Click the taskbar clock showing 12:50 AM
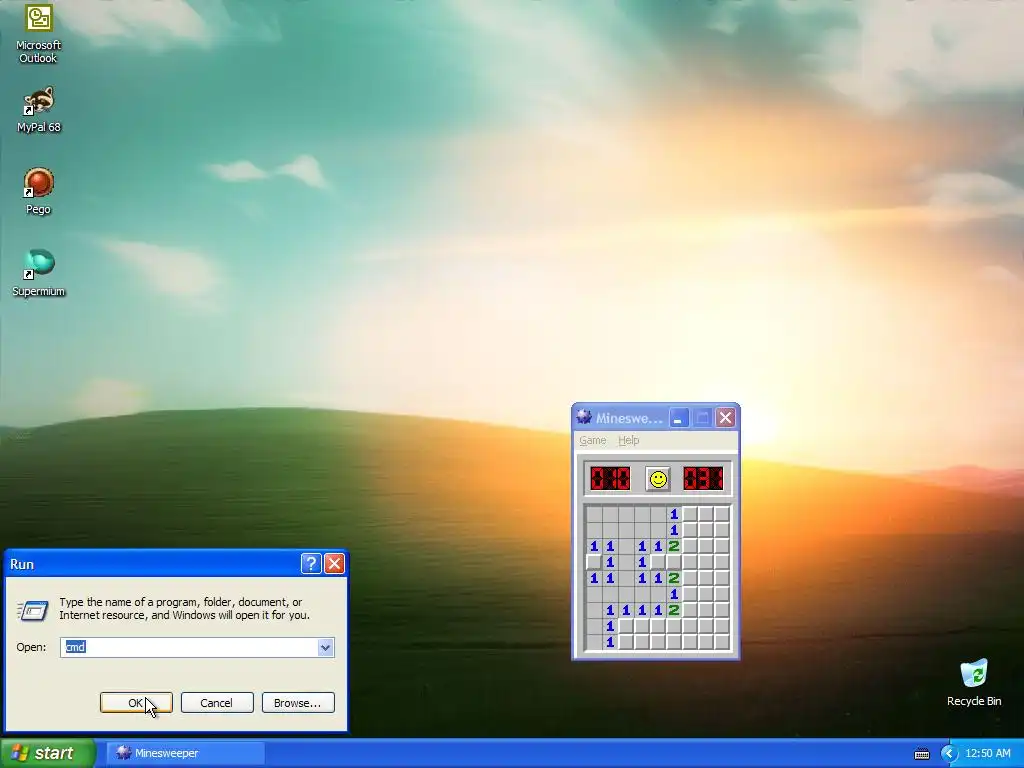The height and width of the screenshot is (768, 1024). coord(987,754)
